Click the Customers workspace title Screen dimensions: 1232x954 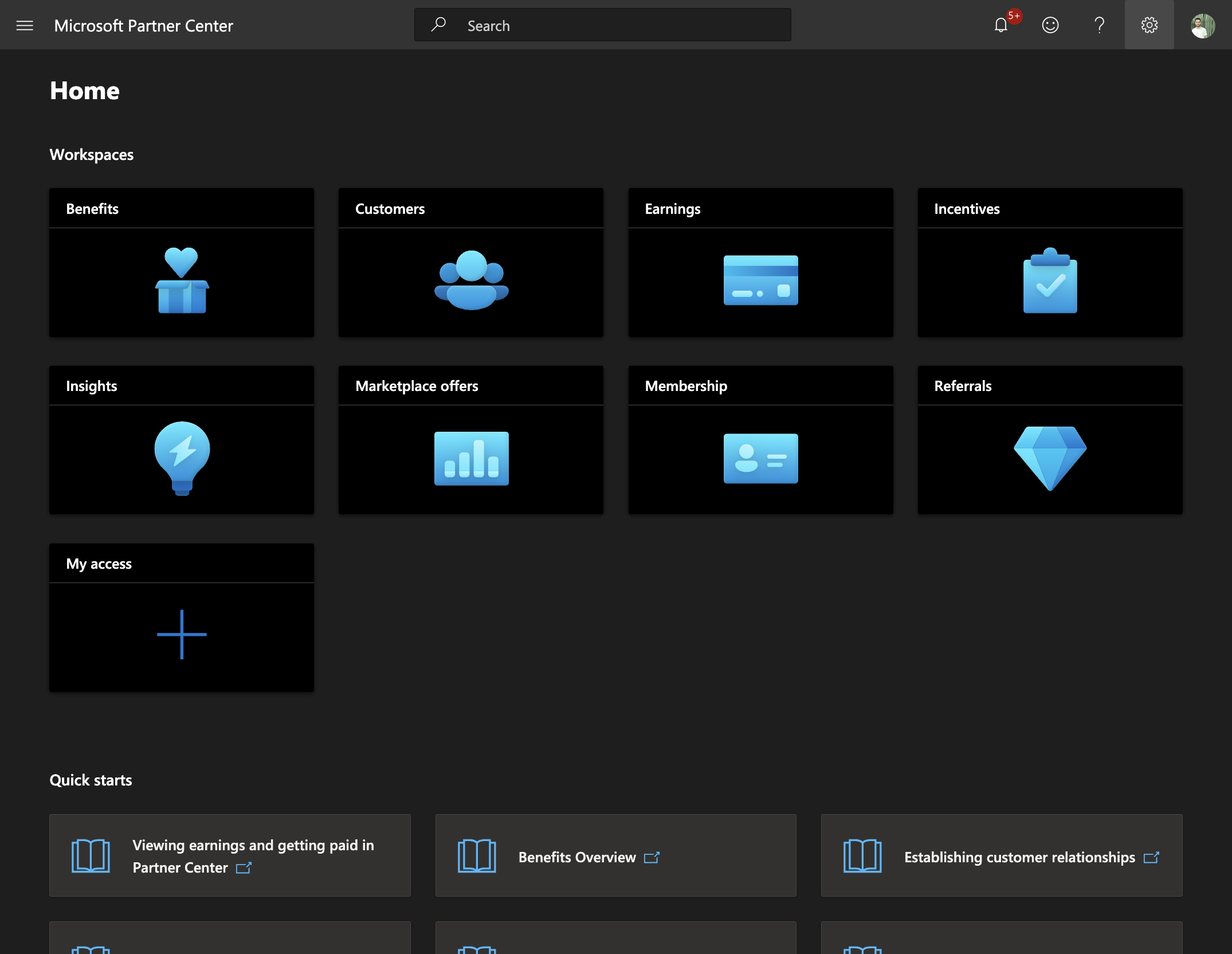[390, 209]
